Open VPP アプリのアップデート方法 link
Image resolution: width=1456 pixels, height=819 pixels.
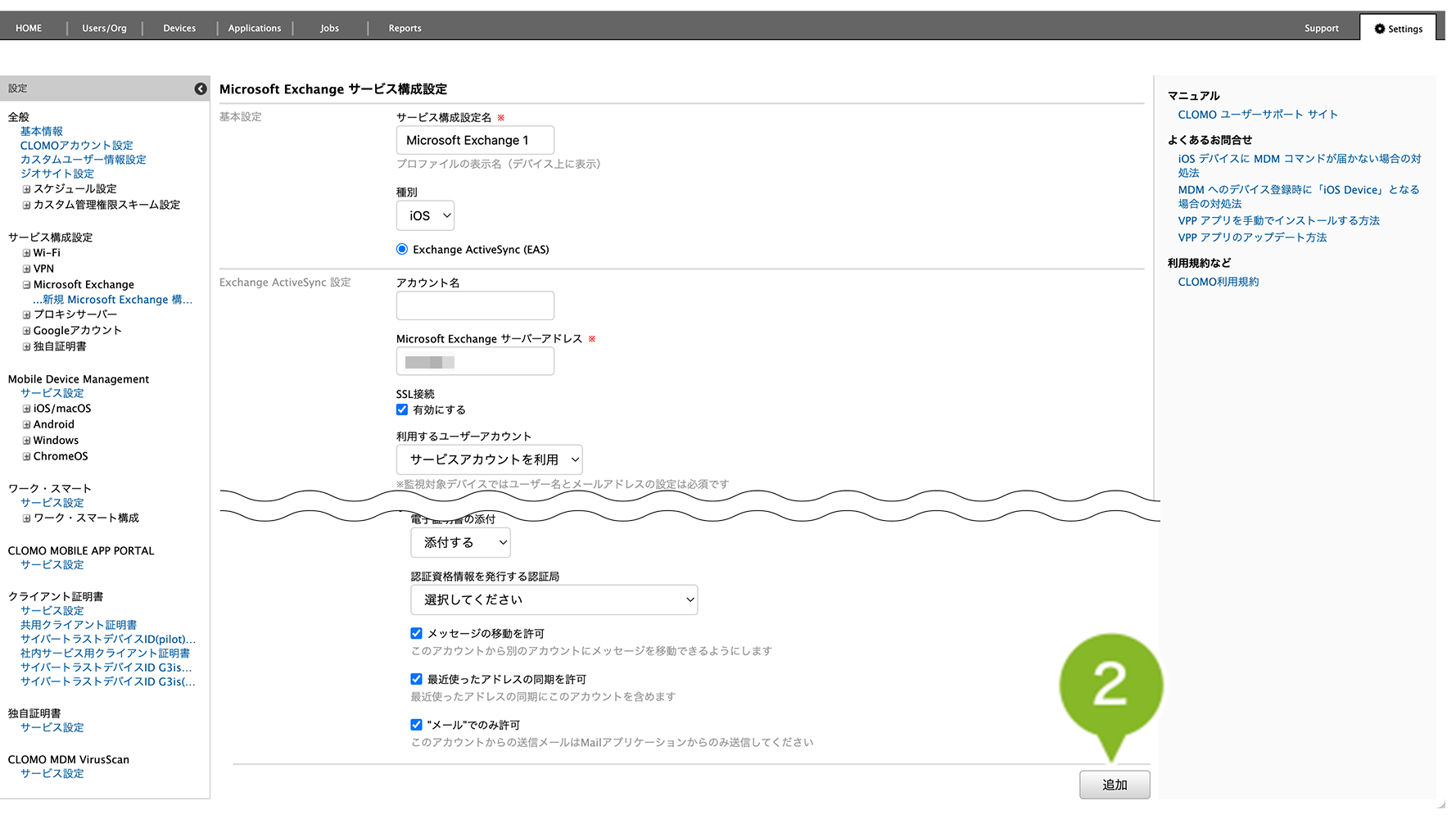pos(1252,238)
